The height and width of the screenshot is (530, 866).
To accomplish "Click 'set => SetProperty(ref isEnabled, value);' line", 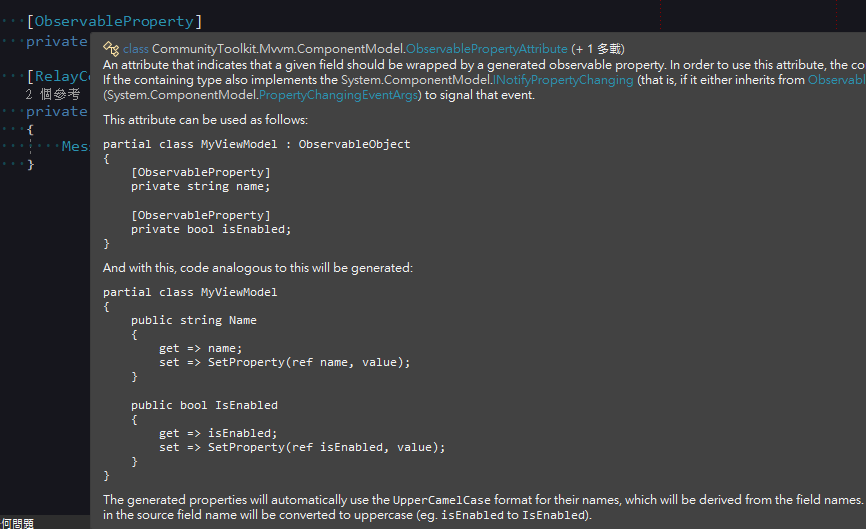I will click(x=302, y=448).
